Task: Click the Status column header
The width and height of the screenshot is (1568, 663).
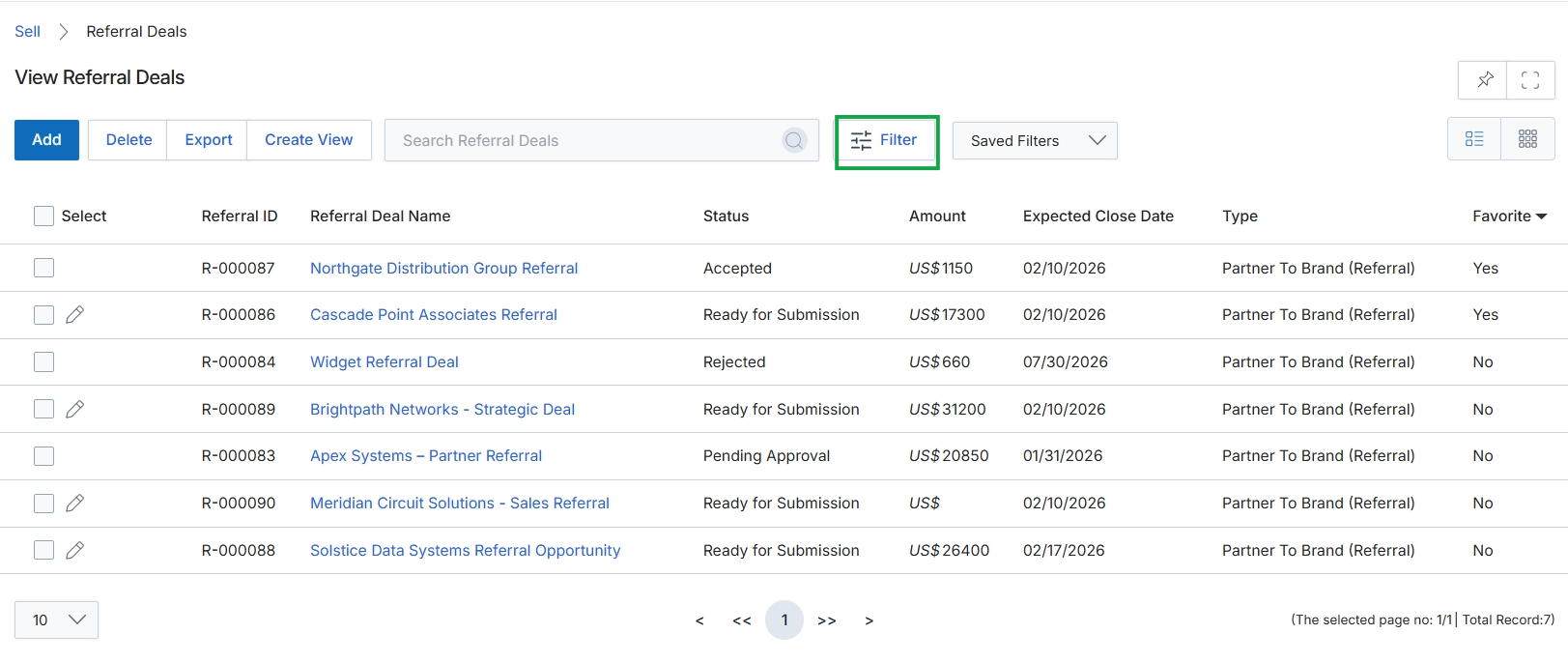Action: [727, 216]
